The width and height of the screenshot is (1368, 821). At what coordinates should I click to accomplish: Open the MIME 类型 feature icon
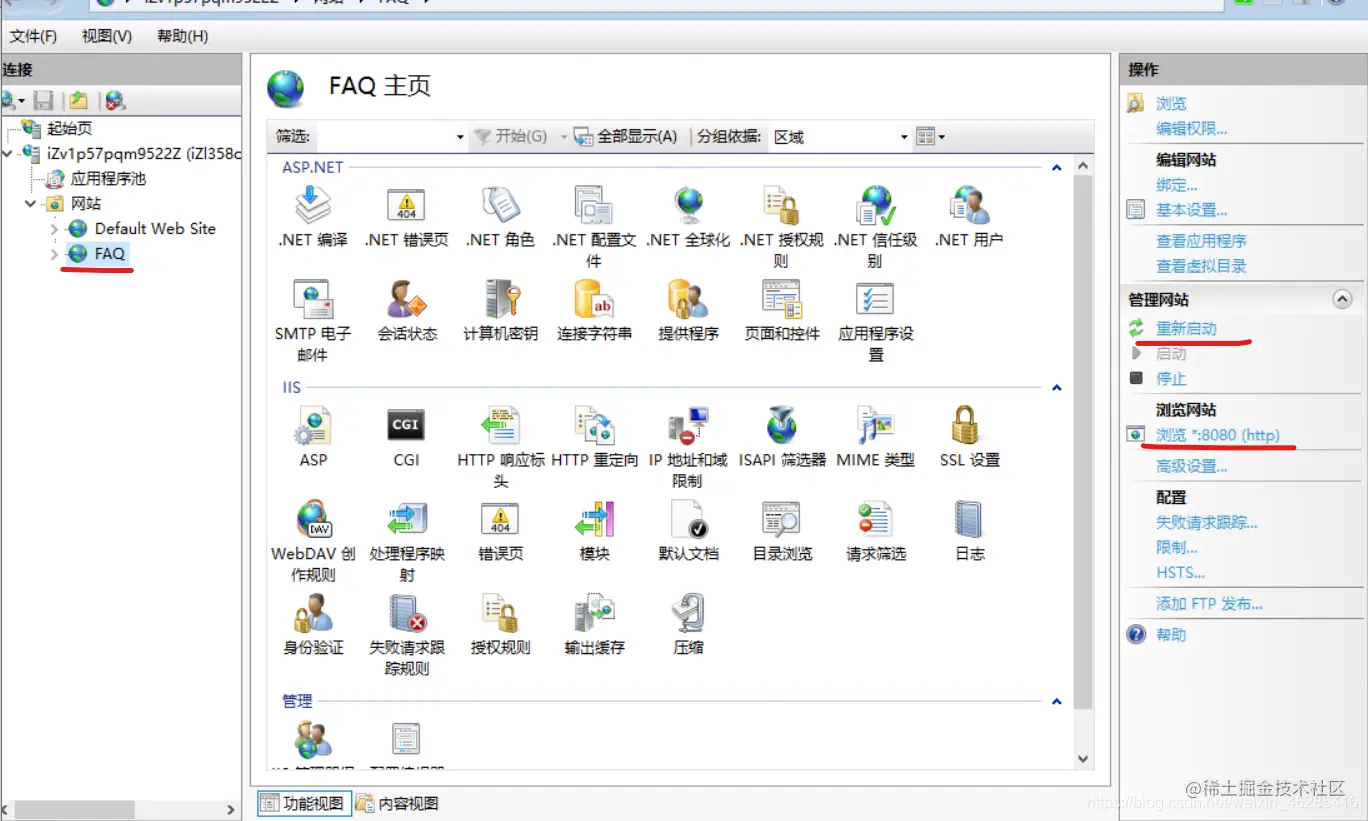[x=876, y=425]
